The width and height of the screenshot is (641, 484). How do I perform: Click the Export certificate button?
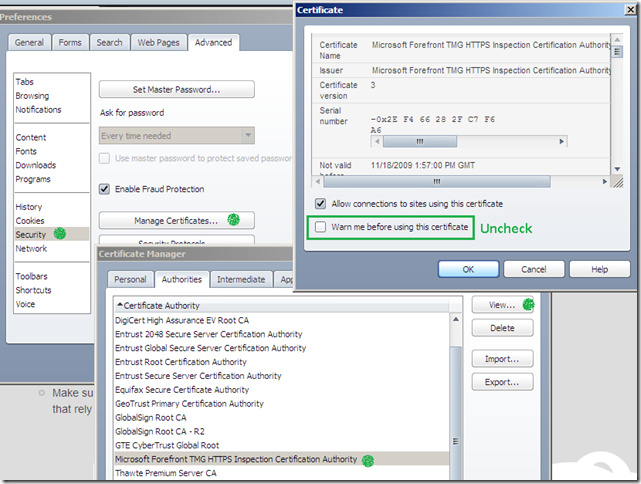pyautogui.click(x=502, y=382)
